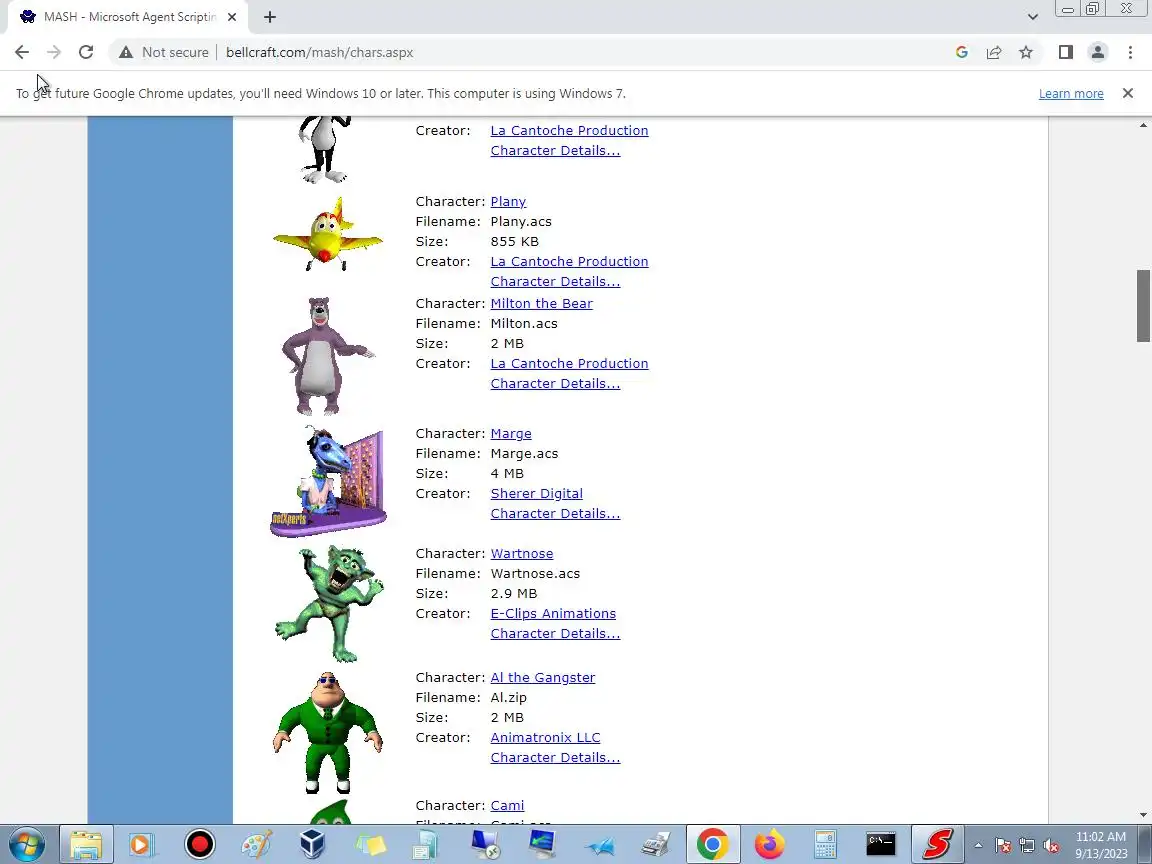Open Character Details for Milton
1152x864 pixels.
pyautogui.click(x=555, y=384)
